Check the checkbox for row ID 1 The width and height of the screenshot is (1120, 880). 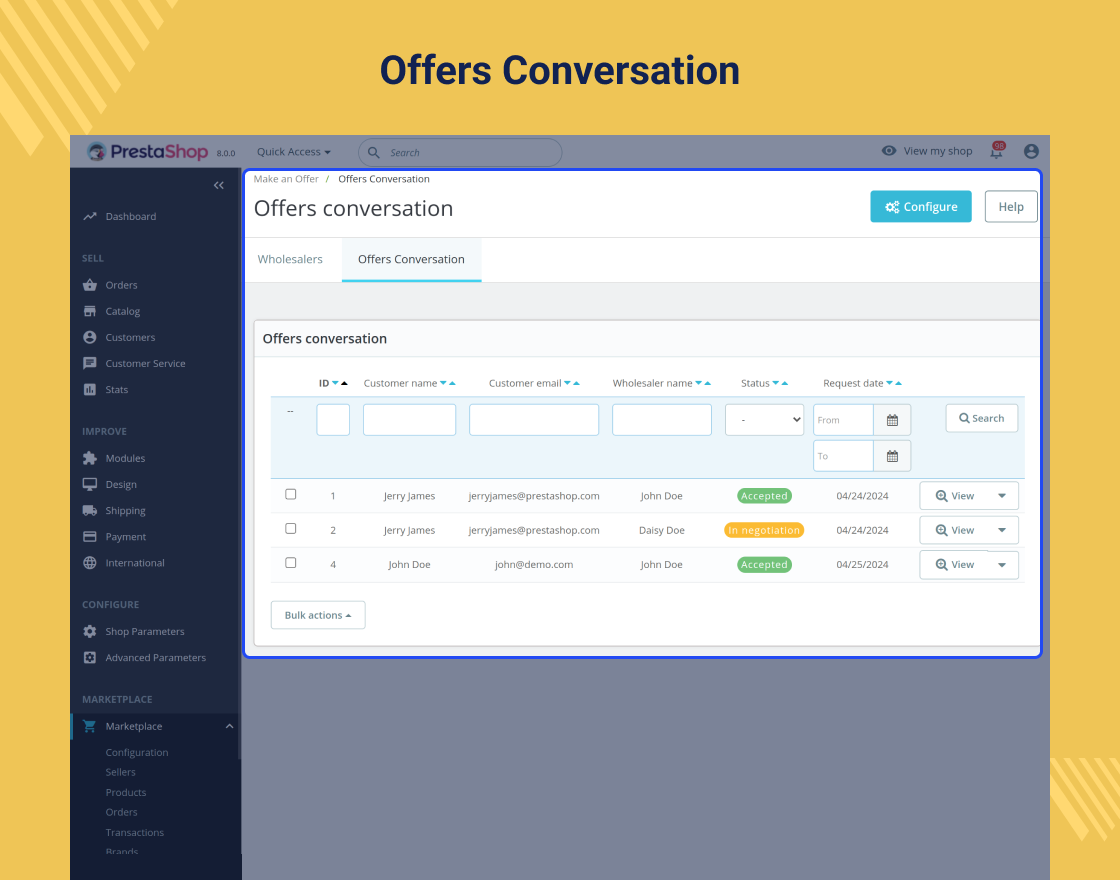pos(291,494)
